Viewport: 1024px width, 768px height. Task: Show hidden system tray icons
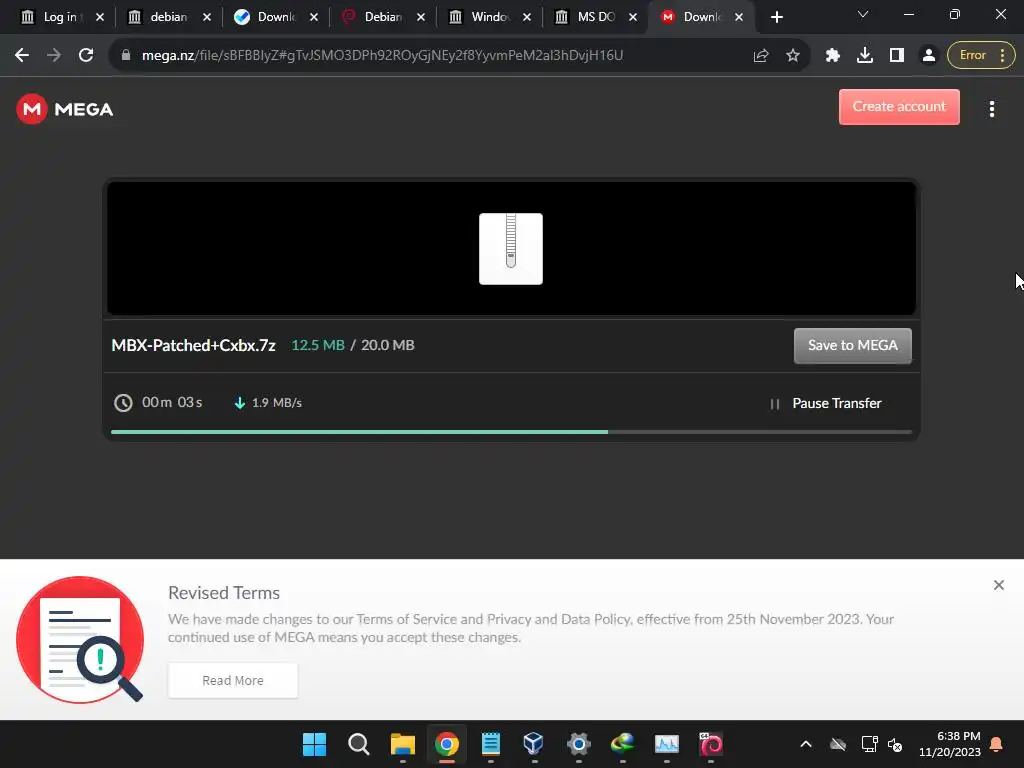tap(806, 744)
